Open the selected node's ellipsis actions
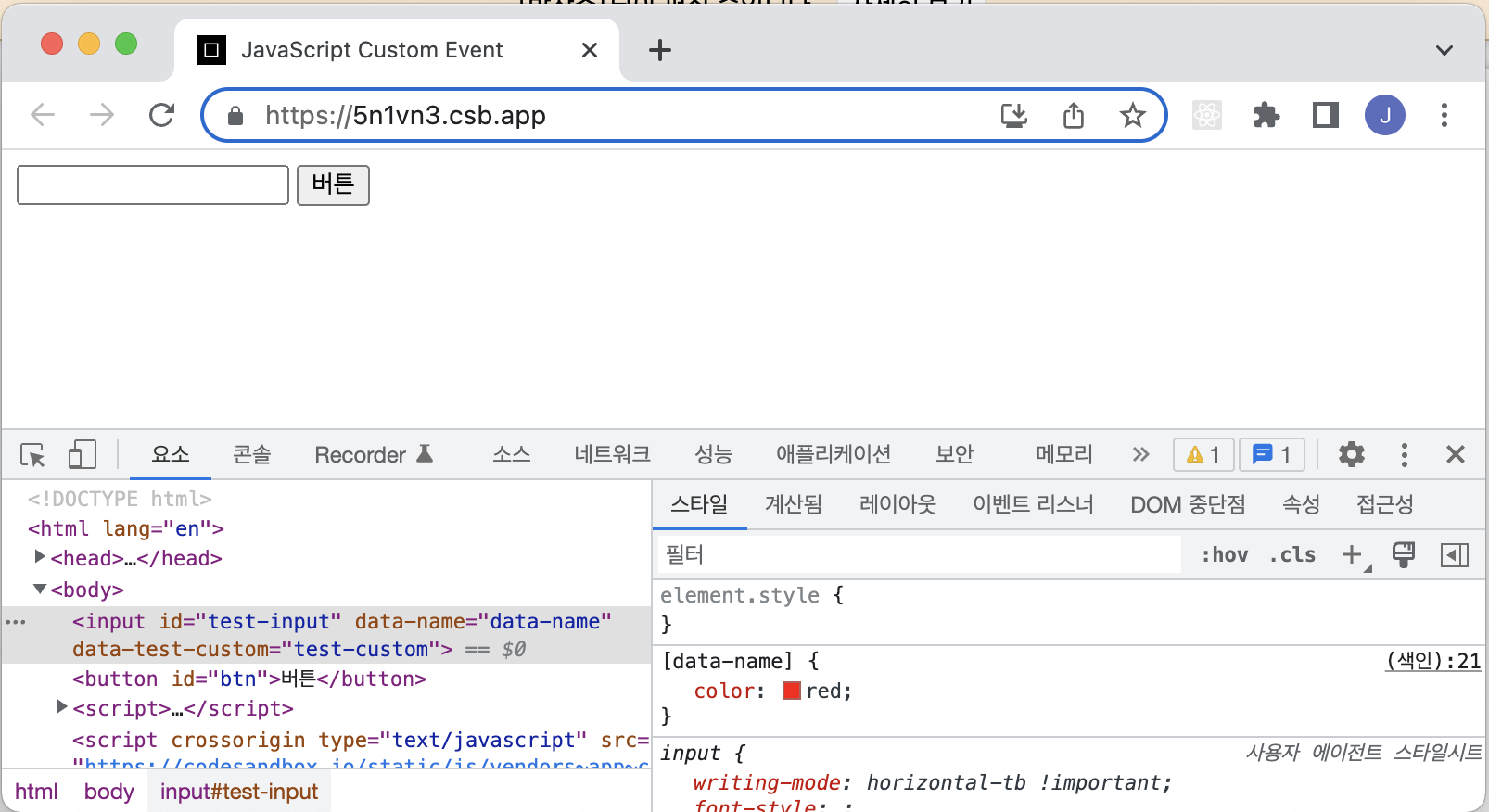 (16, 622)
